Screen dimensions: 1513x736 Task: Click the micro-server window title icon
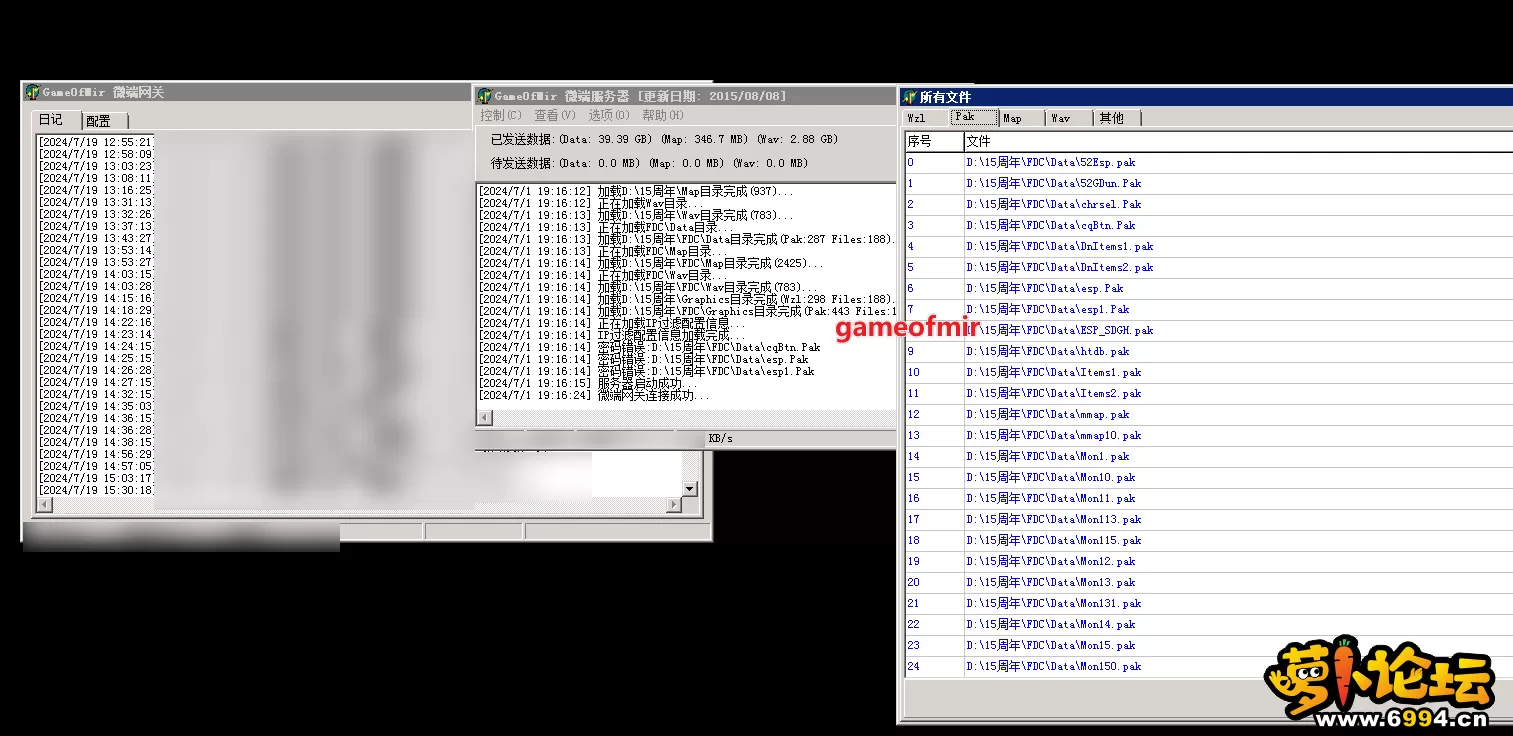pos(485,96)
